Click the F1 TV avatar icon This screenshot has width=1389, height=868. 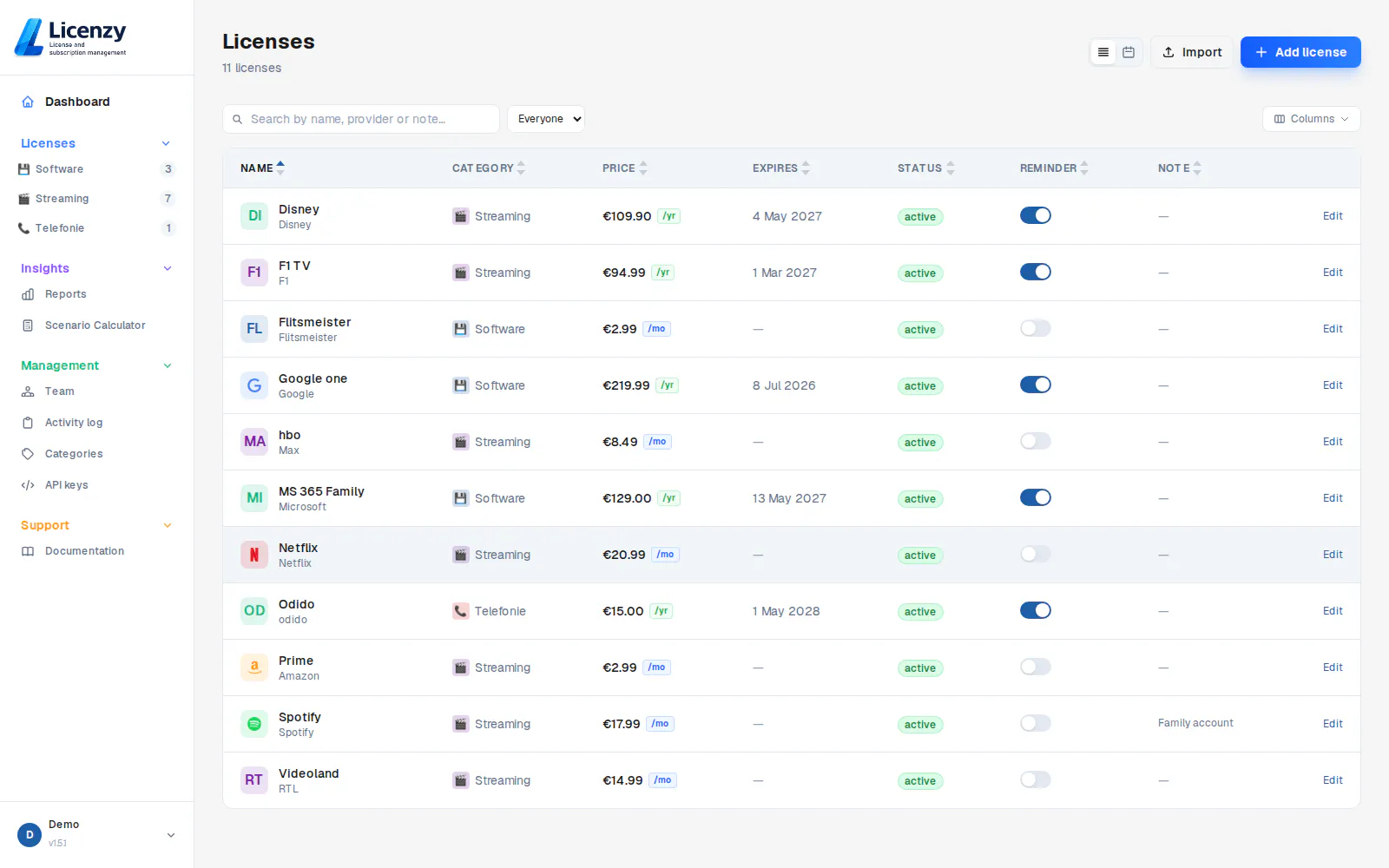click(254, 273)
